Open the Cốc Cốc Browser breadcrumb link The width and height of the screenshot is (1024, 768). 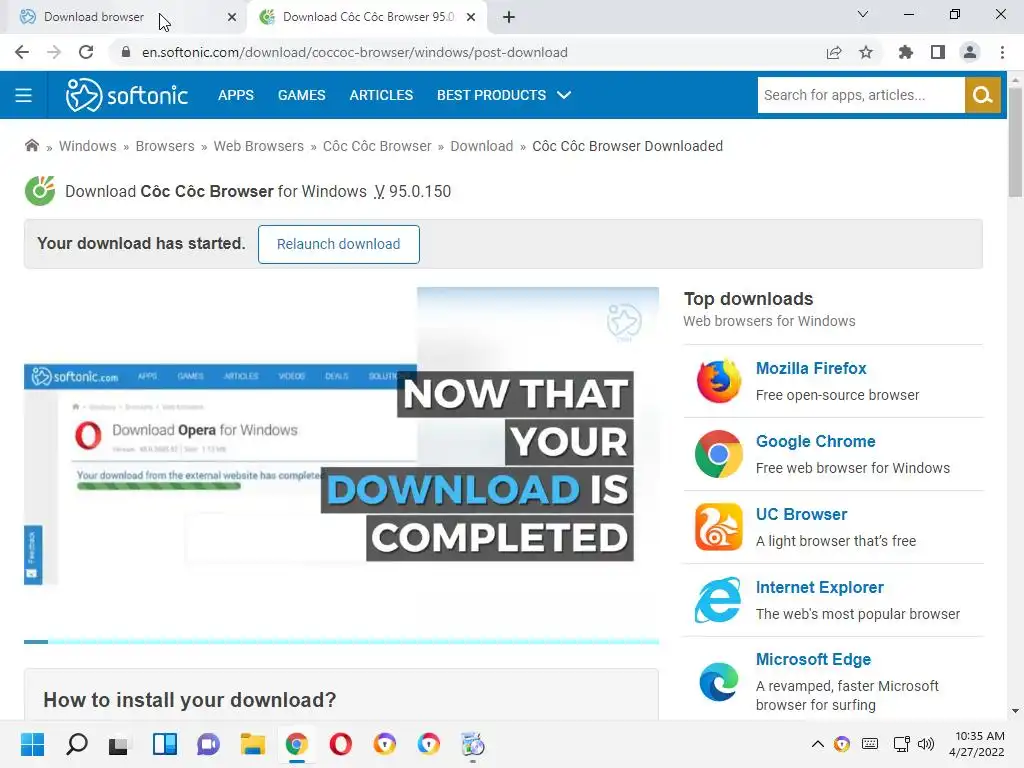pyautogui.click(x=377, y=146)
